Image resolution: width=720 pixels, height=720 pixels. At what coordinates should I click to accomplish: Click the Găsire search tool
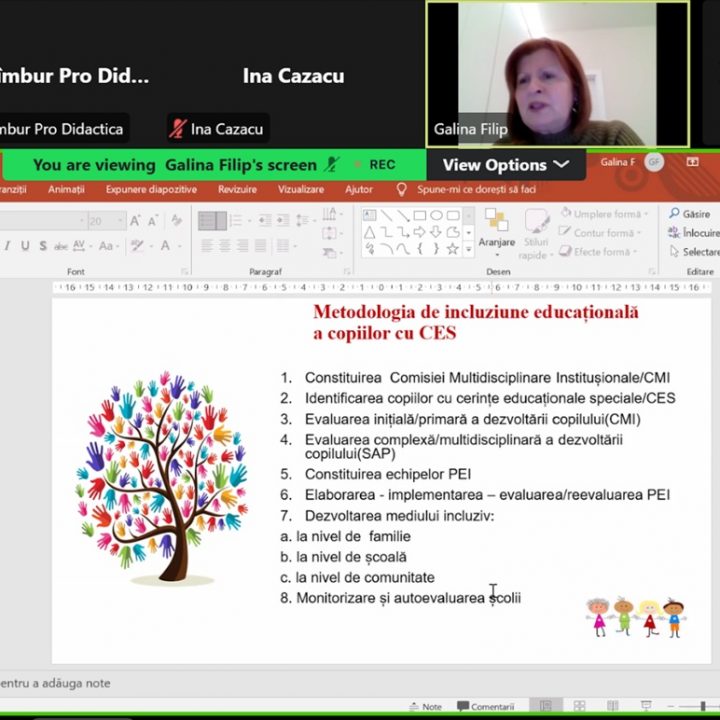click(690, 214)
